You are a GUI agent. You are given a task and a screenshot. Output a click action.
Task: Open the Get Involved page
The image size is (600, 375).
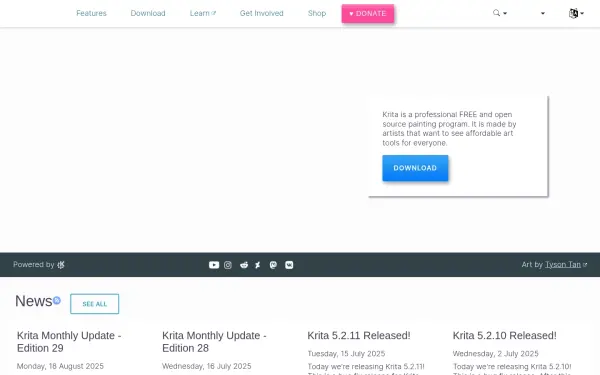coord(262,13)
